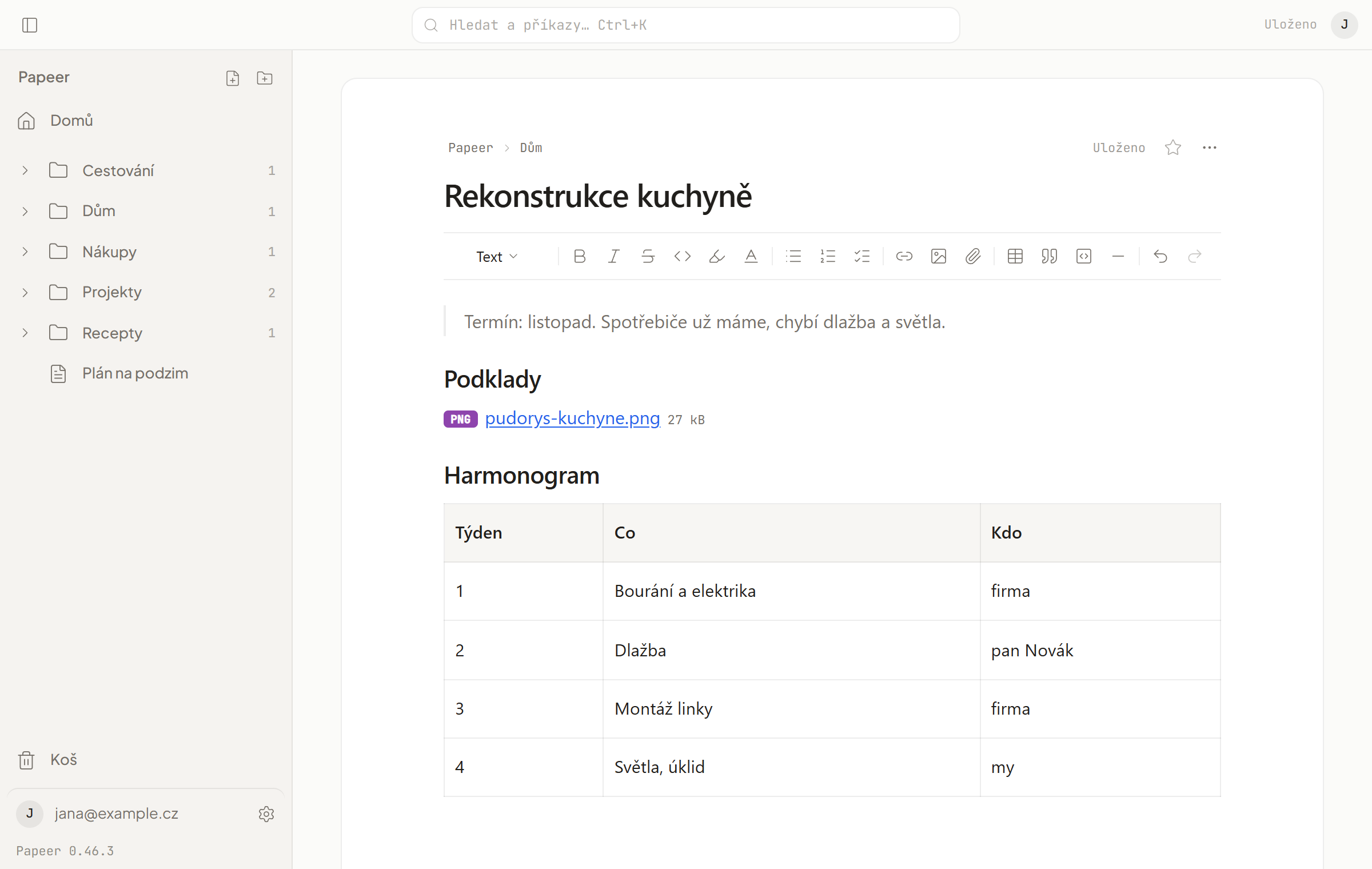Insert an image
This screenshot has height=869, width=1372.
point(939,256)
